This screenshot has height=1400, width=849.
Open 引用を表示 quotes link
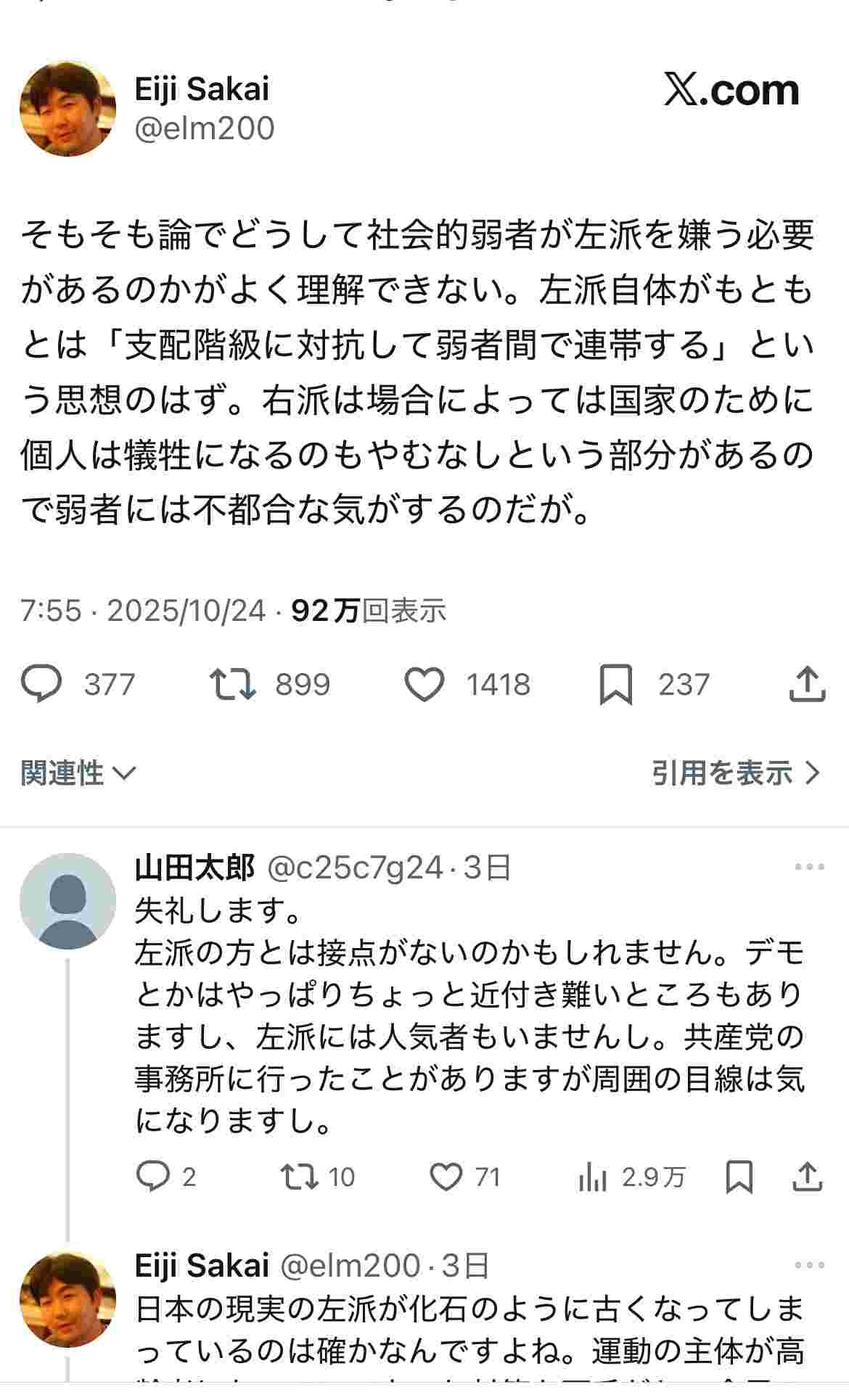click(735, 773)
